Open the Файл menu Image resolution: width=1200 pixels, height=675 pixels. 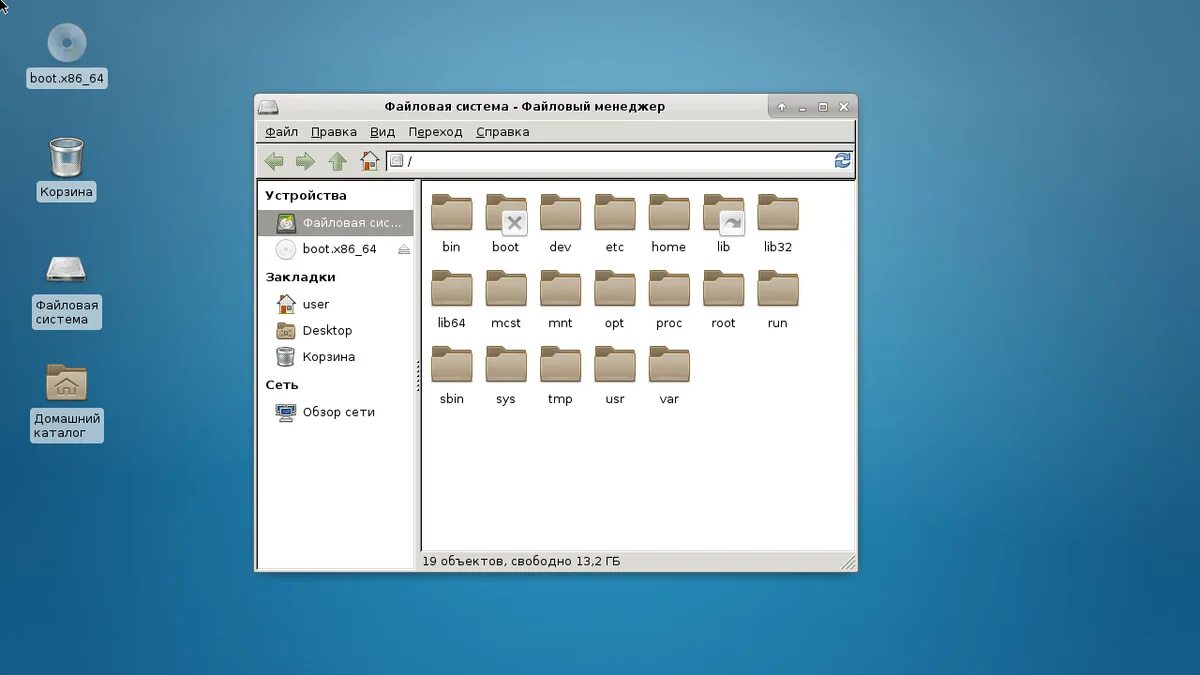coord(282,132)
